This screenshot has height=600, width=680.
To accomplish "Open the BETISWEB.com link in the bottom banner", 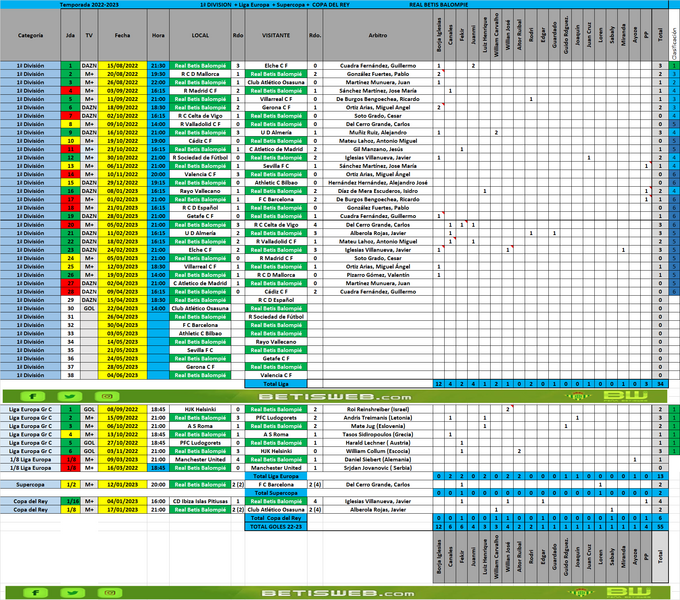I will pyautogui.click(x=338, y=593).
